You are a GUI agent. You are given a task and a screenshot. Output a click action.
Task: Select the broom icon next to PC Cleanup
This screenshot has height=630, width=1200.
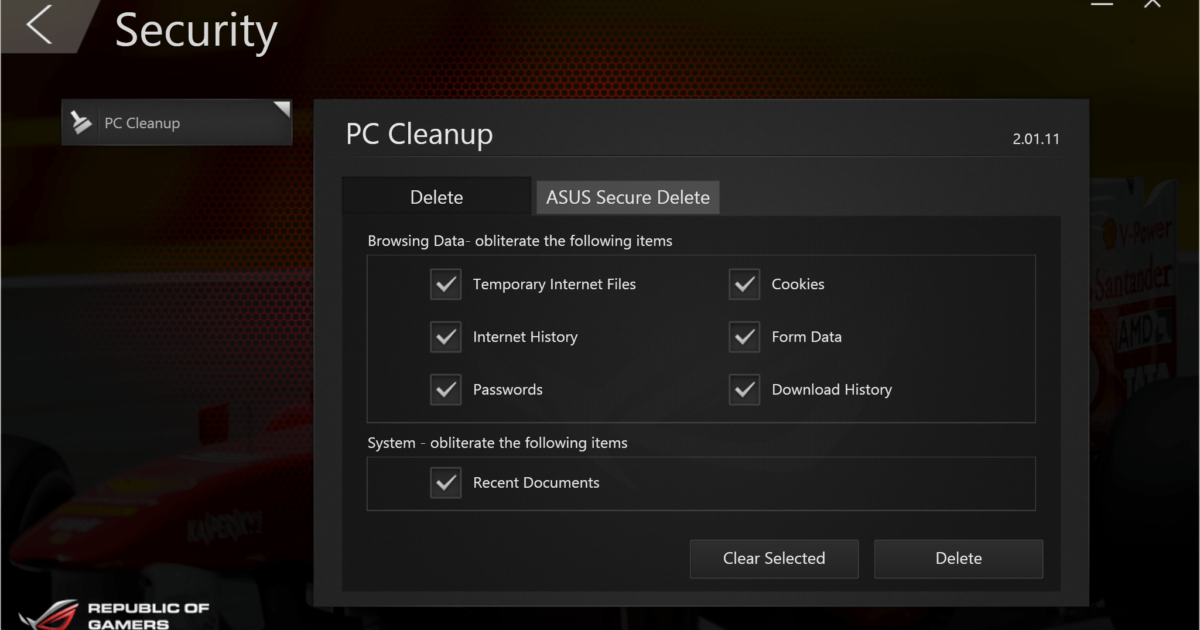pyautogui.click(x=80, y=122)
